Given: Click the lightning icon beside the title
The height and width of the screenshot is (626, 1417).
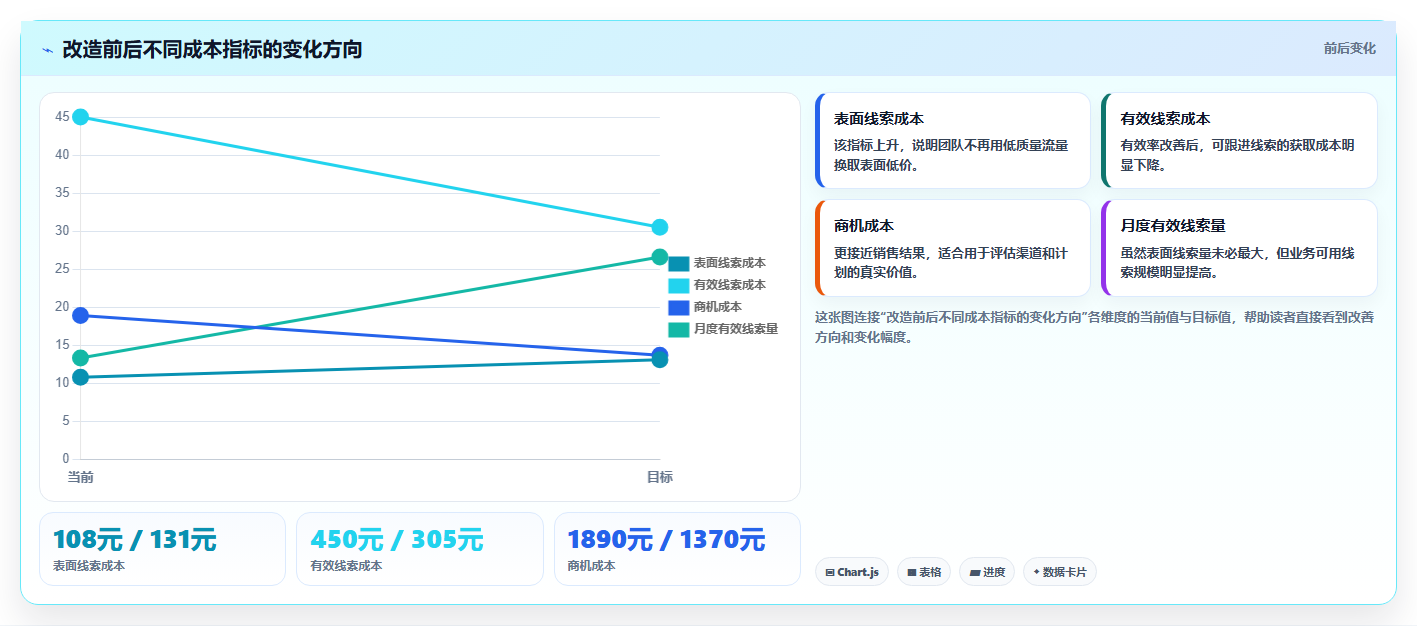Looking at the screenshot, I should (x=47, y=50).
